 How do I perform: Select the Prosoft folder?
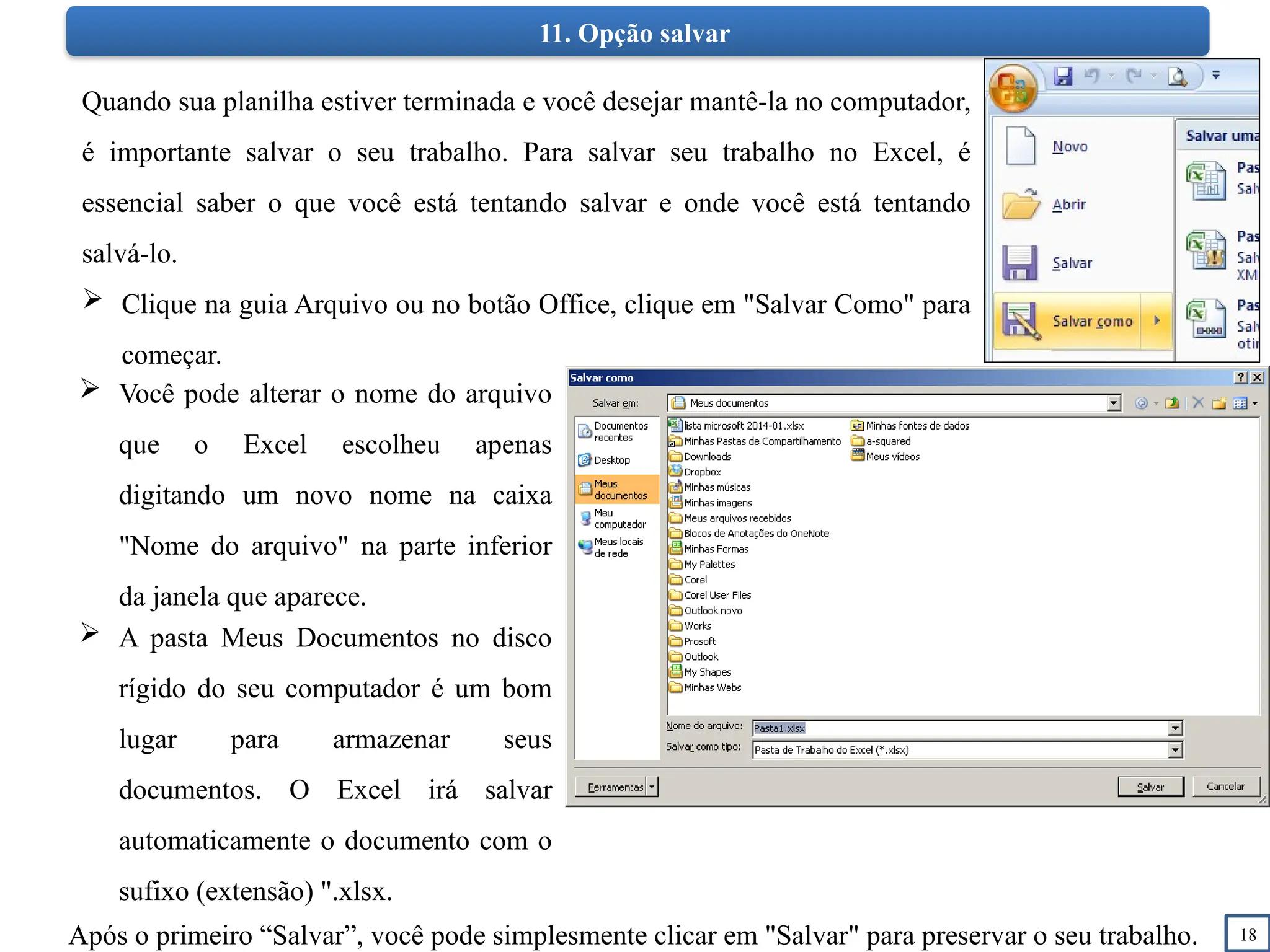click(693, 641)
